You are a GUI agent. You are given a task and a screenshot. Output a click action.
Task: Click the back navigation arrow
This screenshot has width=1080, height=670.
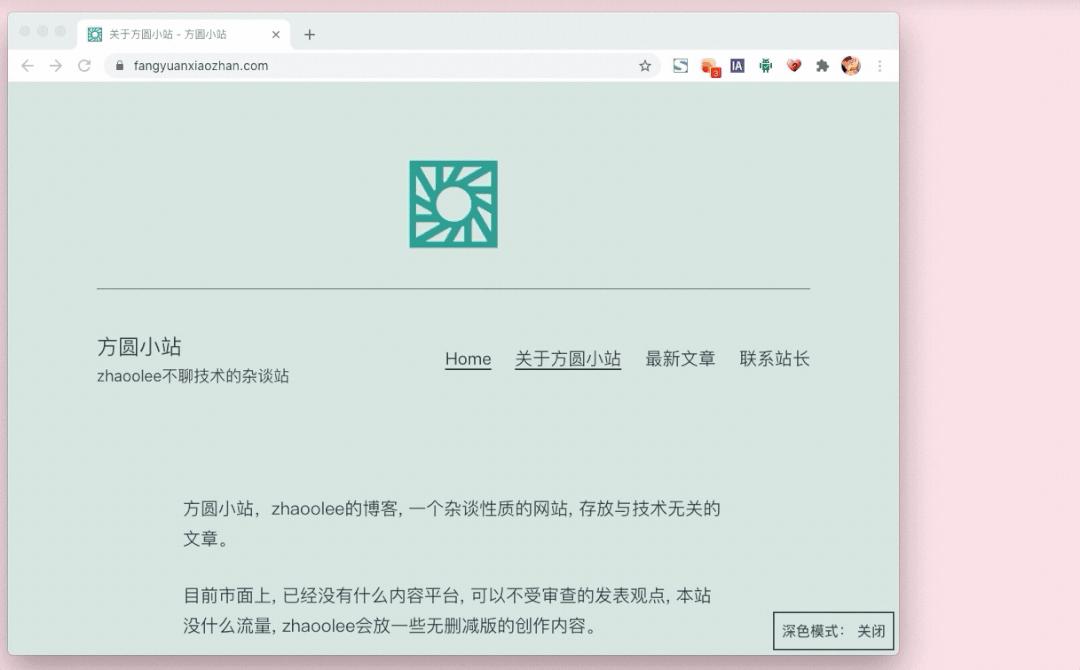point(26,65)
